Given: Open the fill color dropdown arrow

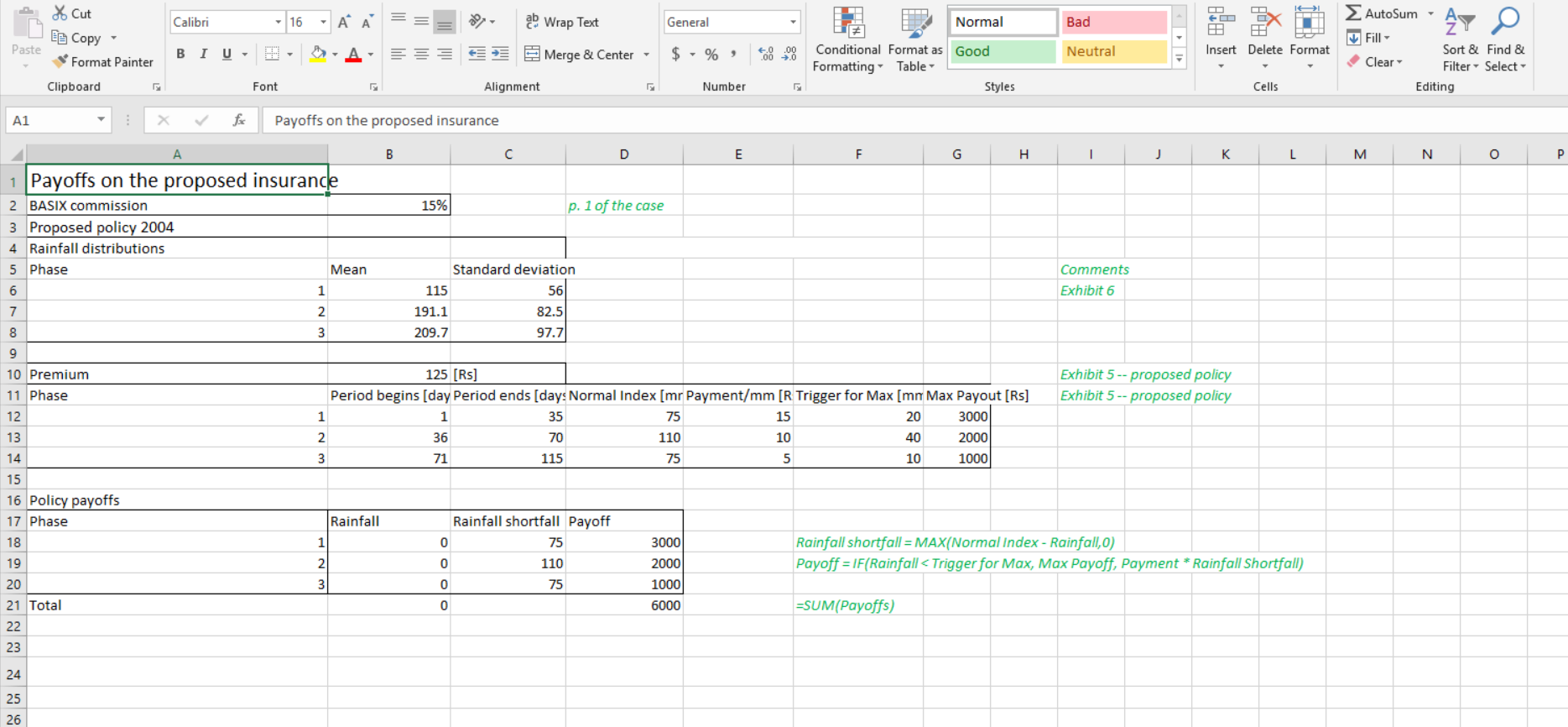Looking at the screenshot, I should (x=335, y=55).
